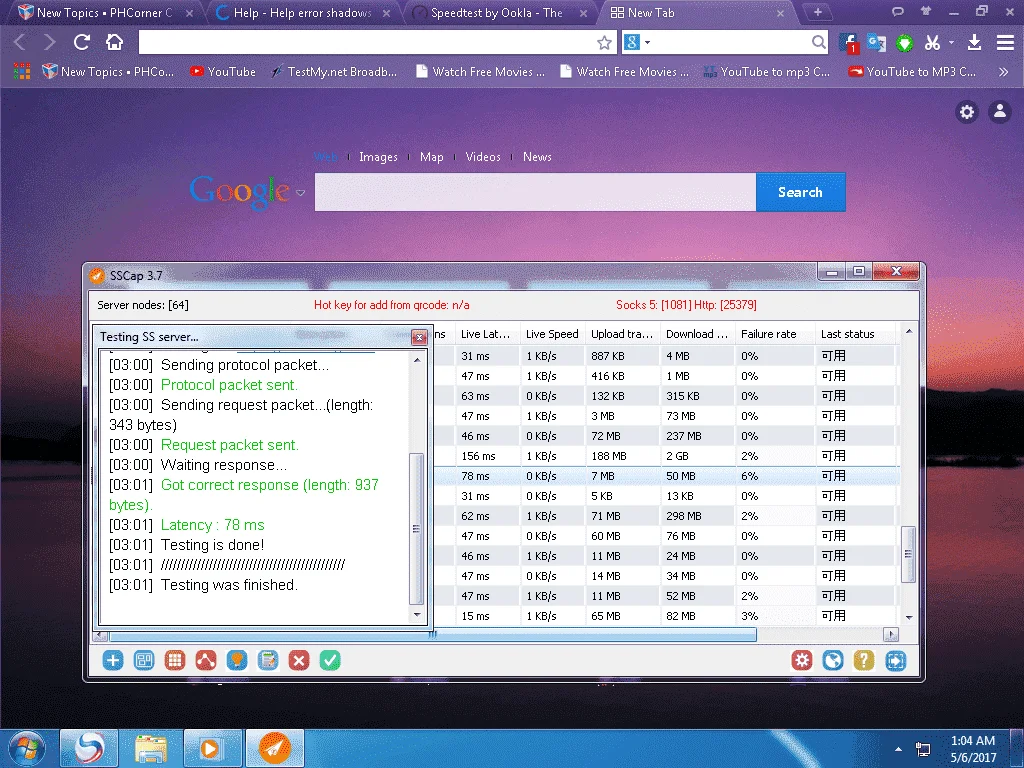Click the browser skin shirt icon

[x=925, y=11]
